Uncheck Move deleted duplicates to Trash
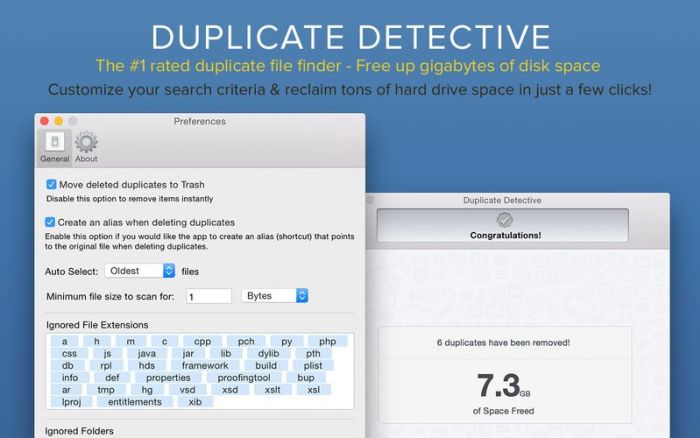 click(x=51, y=184)
